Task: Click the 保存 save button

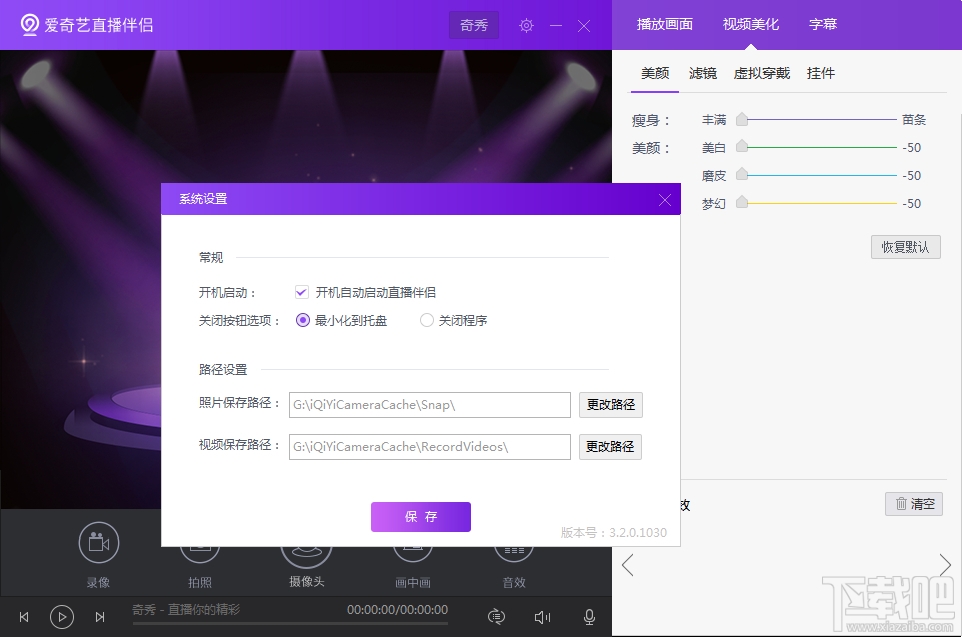Action: pyautogui.click(x=420, y=517)
